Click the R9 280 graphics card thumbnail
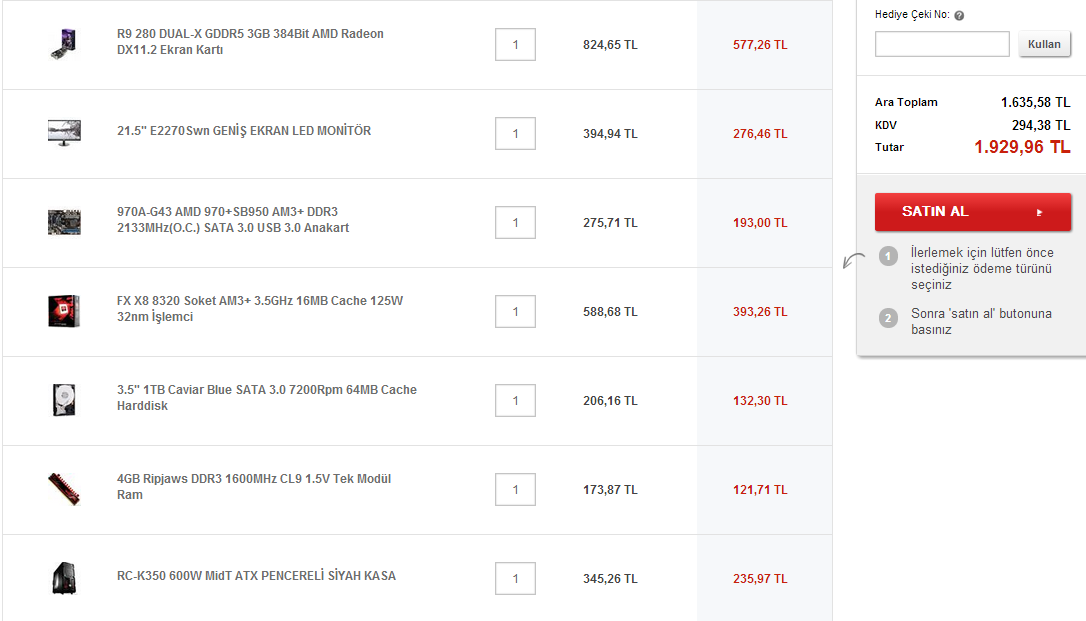The width and height of the screenshot is (1086, 621). click(x=63, y=44)
